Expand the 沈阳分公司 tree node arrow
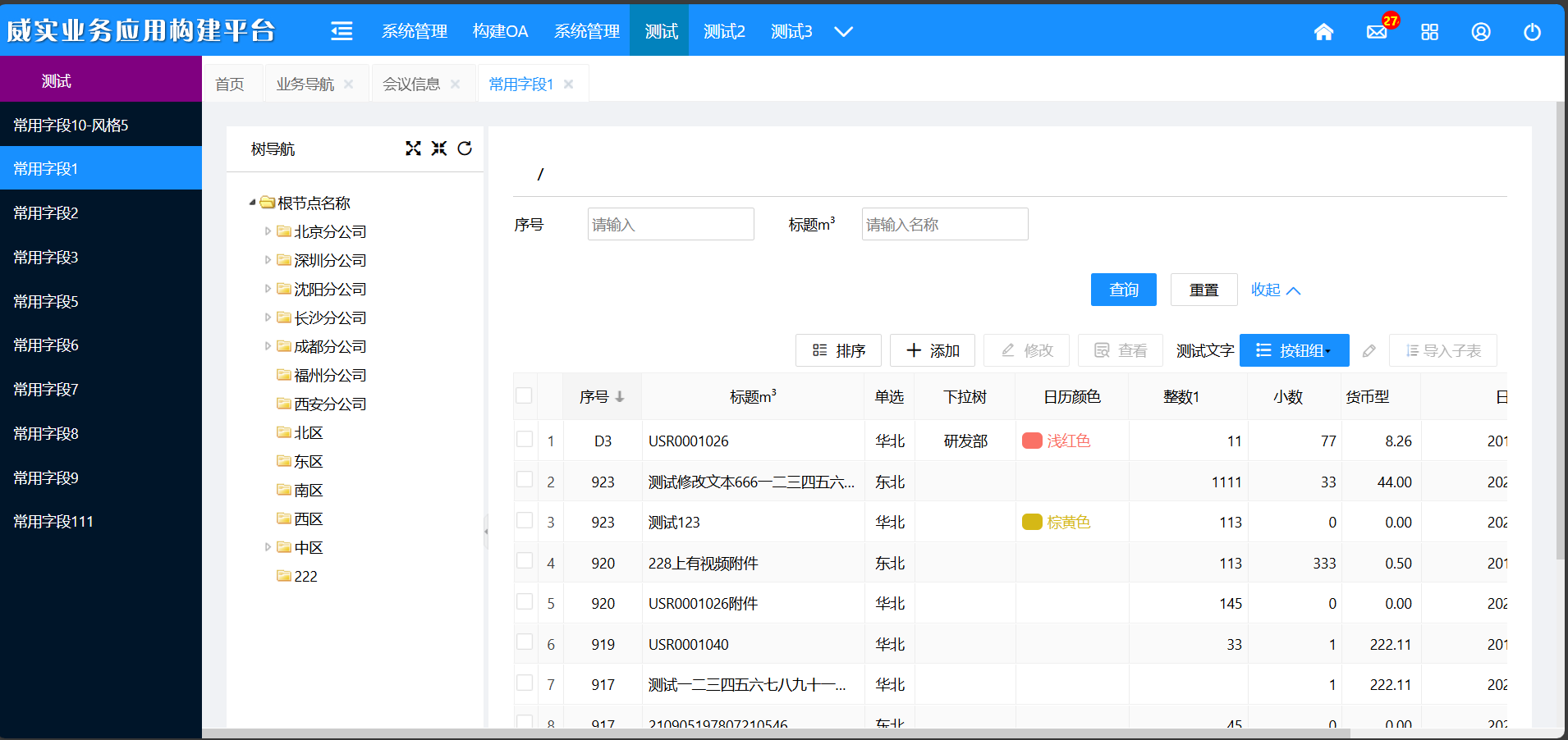The height and width of the screenshot is (740, 1568). pyautogui.click(x=268, y=289)
